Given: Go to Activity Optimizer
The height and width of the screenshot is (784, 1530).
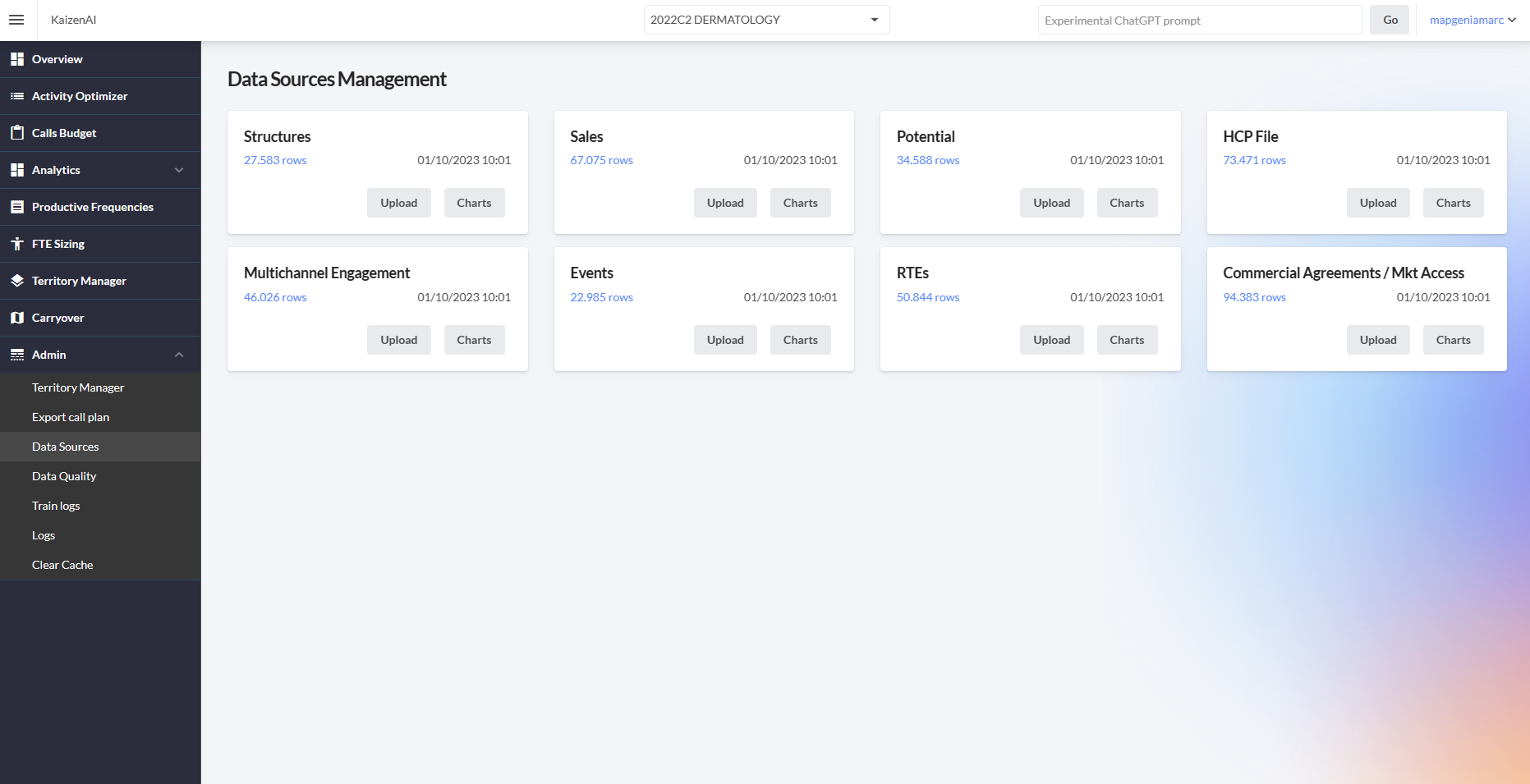Looking at the screenshot, I should coord(100,96).
